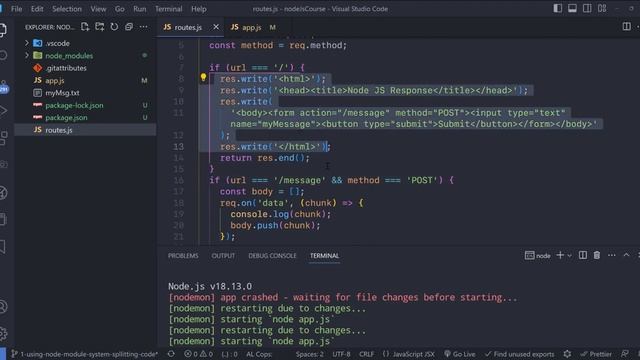Change end of line sequence CRLF

pos(366,354)
